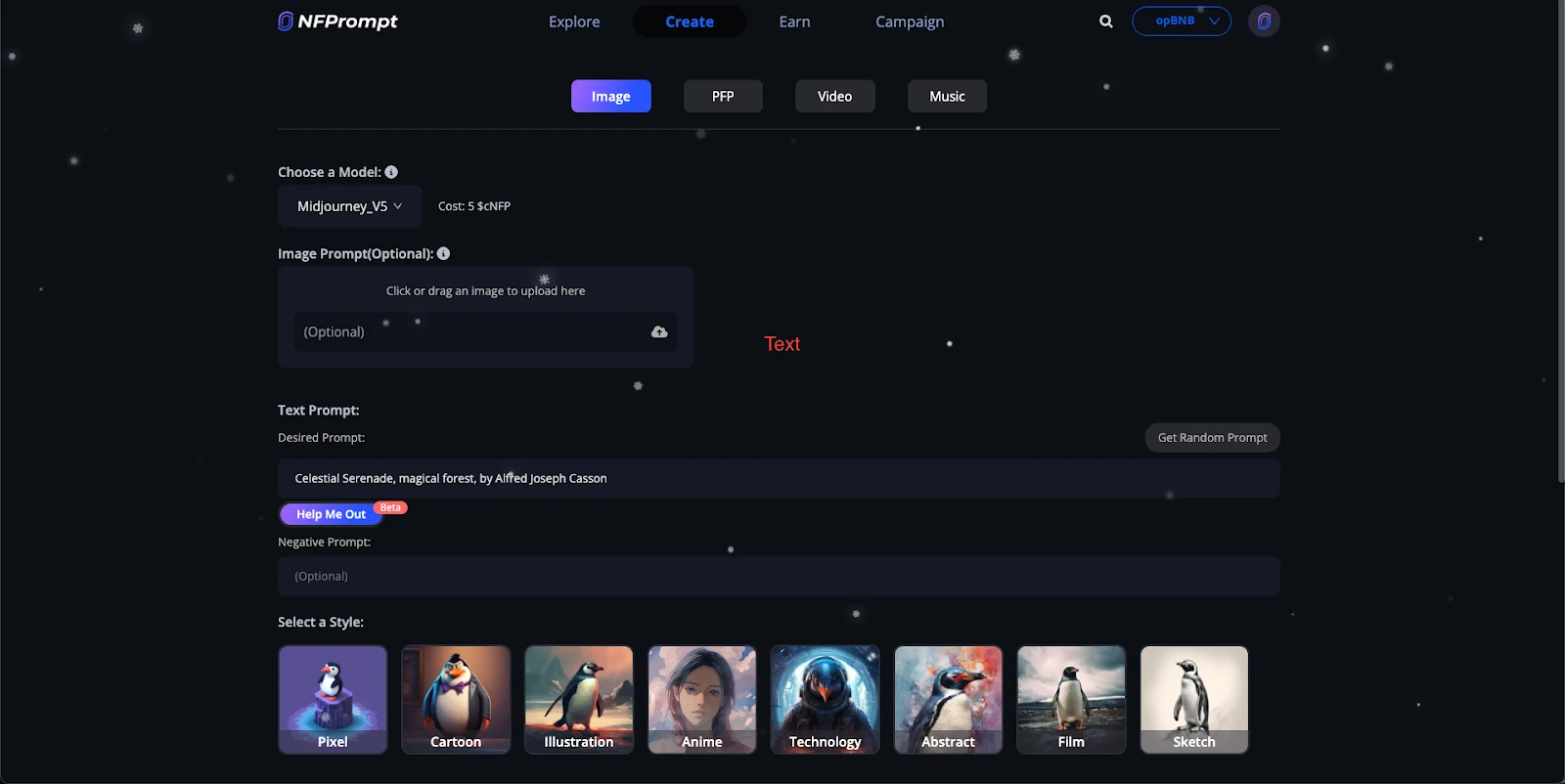
Task: Choose the Sketch style option
Action: click(1193, 699)
